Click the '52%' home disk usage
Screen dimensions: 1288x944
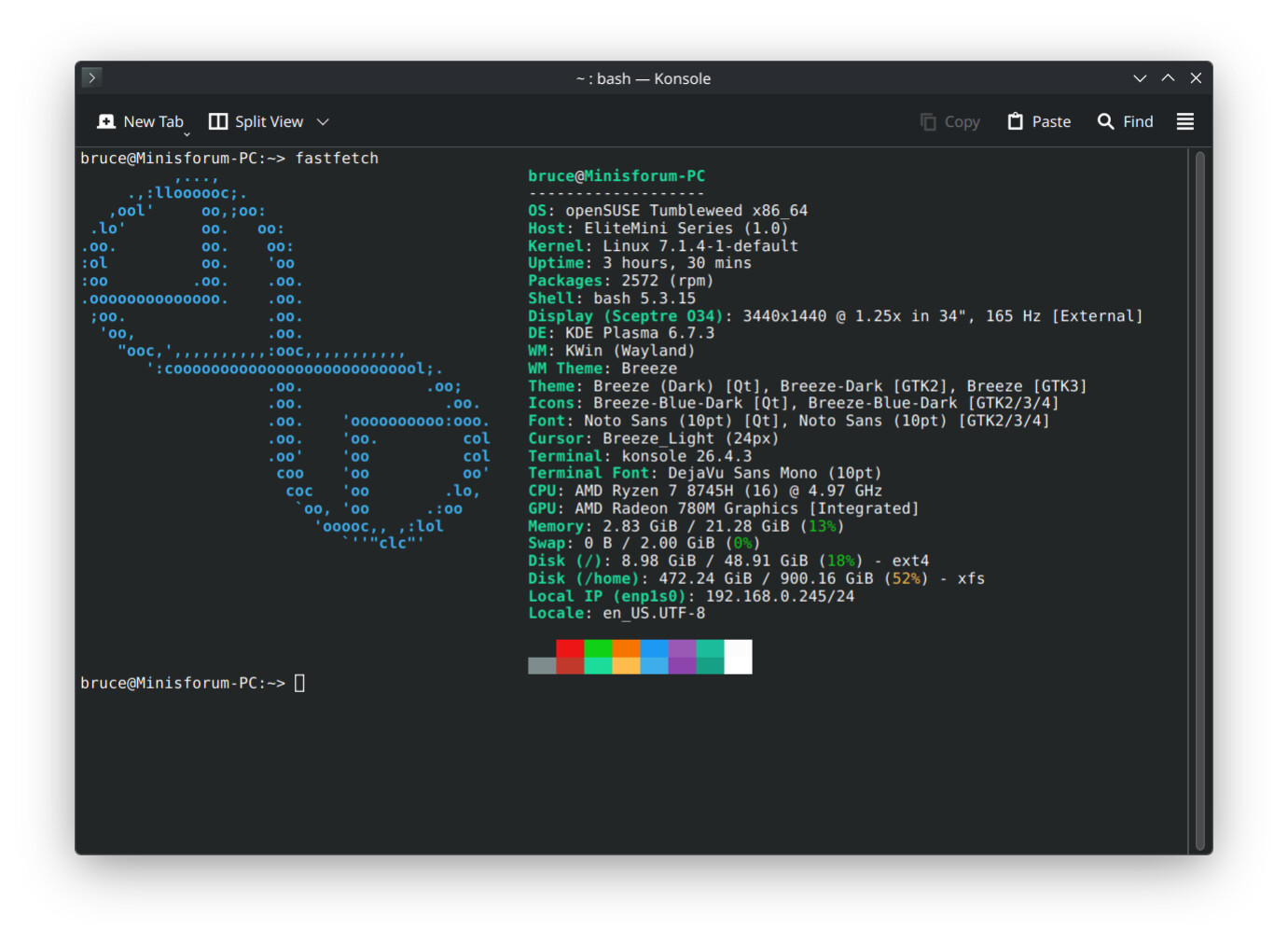(x=906, y=578)
